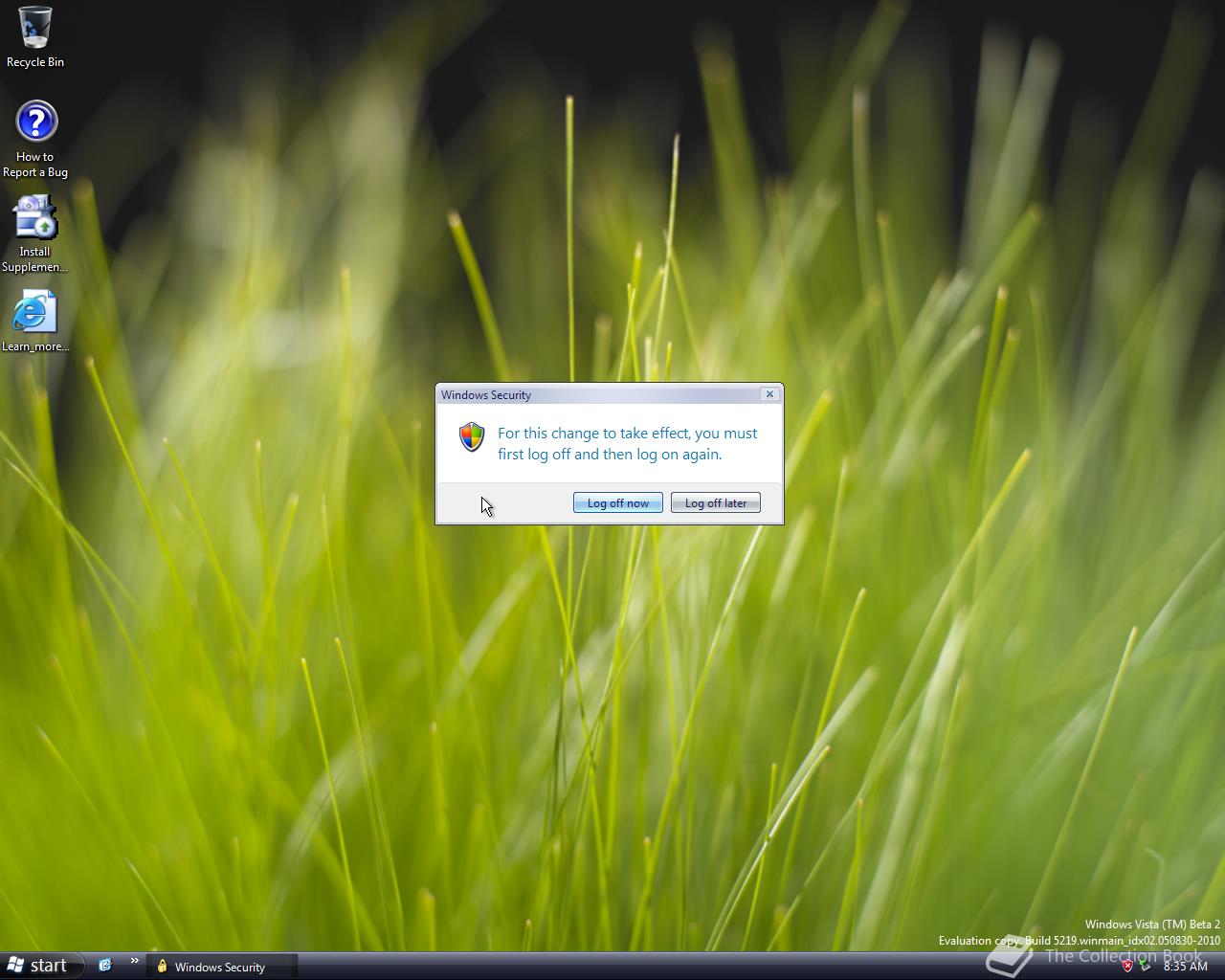
Task: Close the Windows Security dialog
Action: [x=769, y=394]
